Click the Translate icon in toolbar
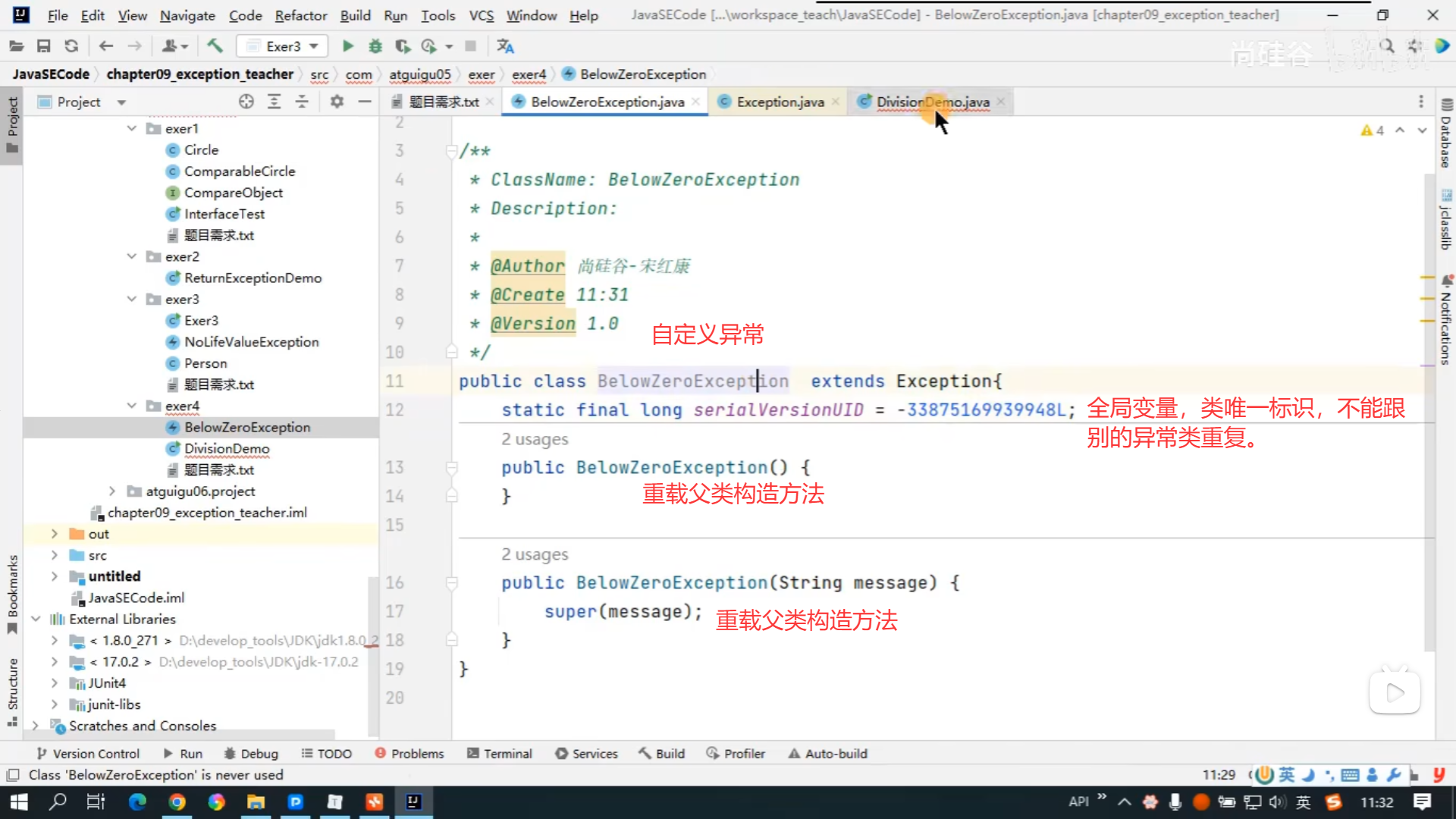The height and width of the screenshot is (819, 1456). 505,46
